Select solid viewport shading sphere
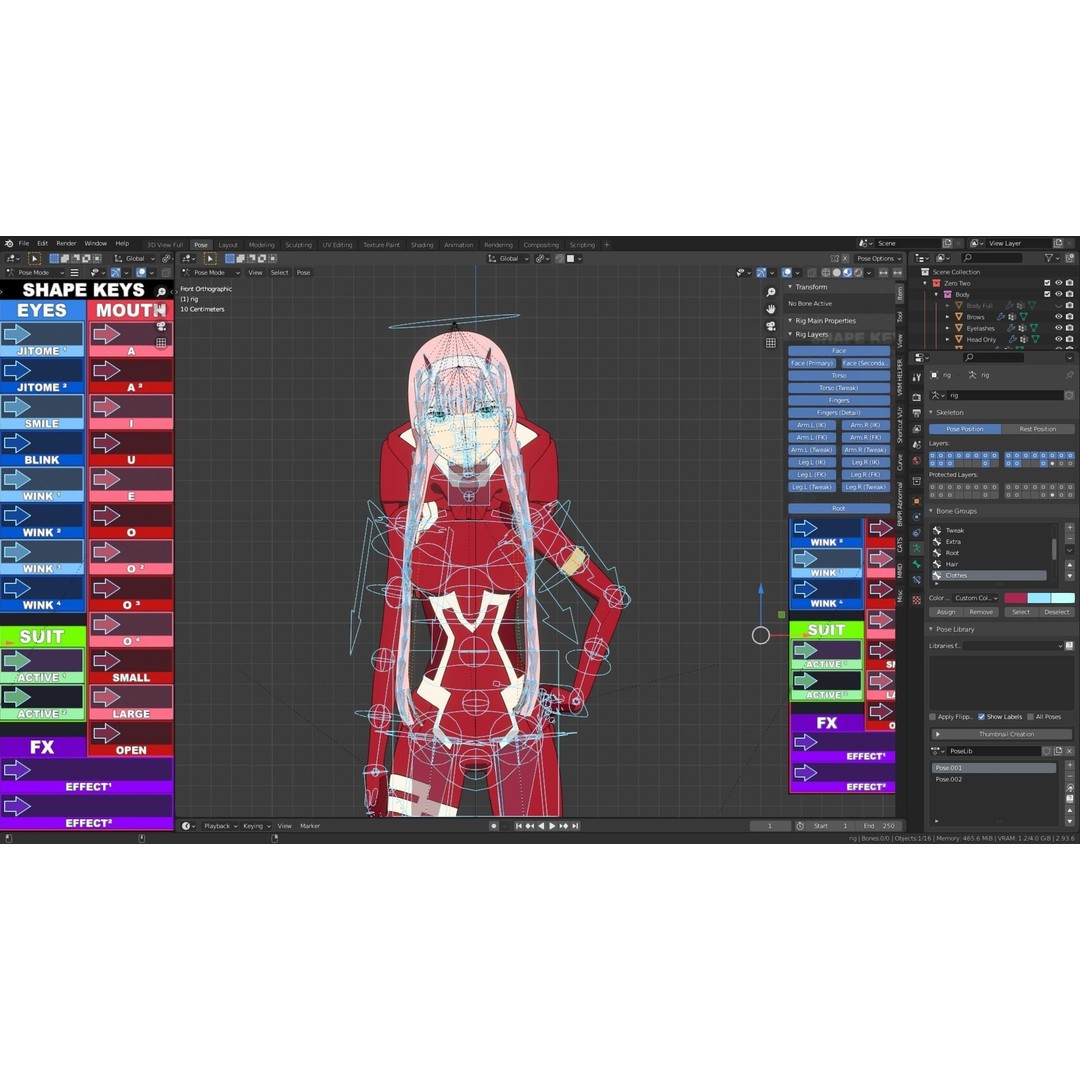 [x=836, y=273]
